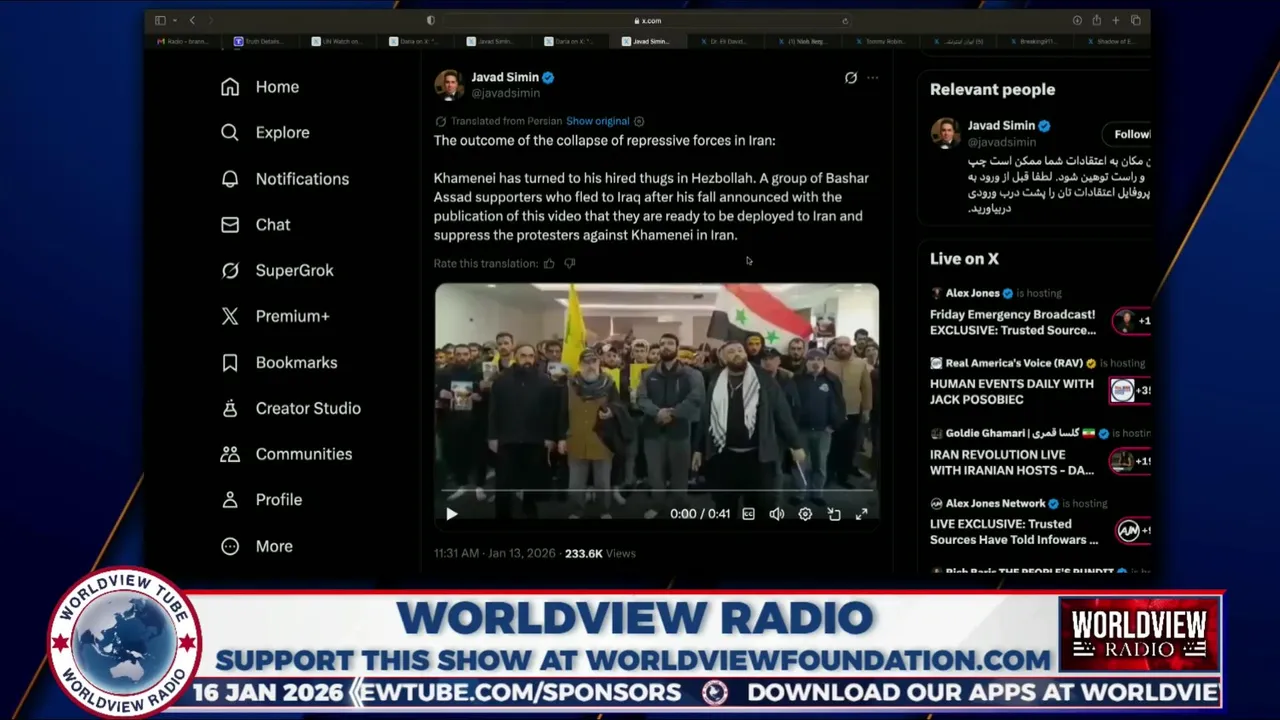Open Alex Jones Network Live Exclusive broadcast
Image resolution: width=1280 pixels, height=720 pixels.
click(1014, 532)
